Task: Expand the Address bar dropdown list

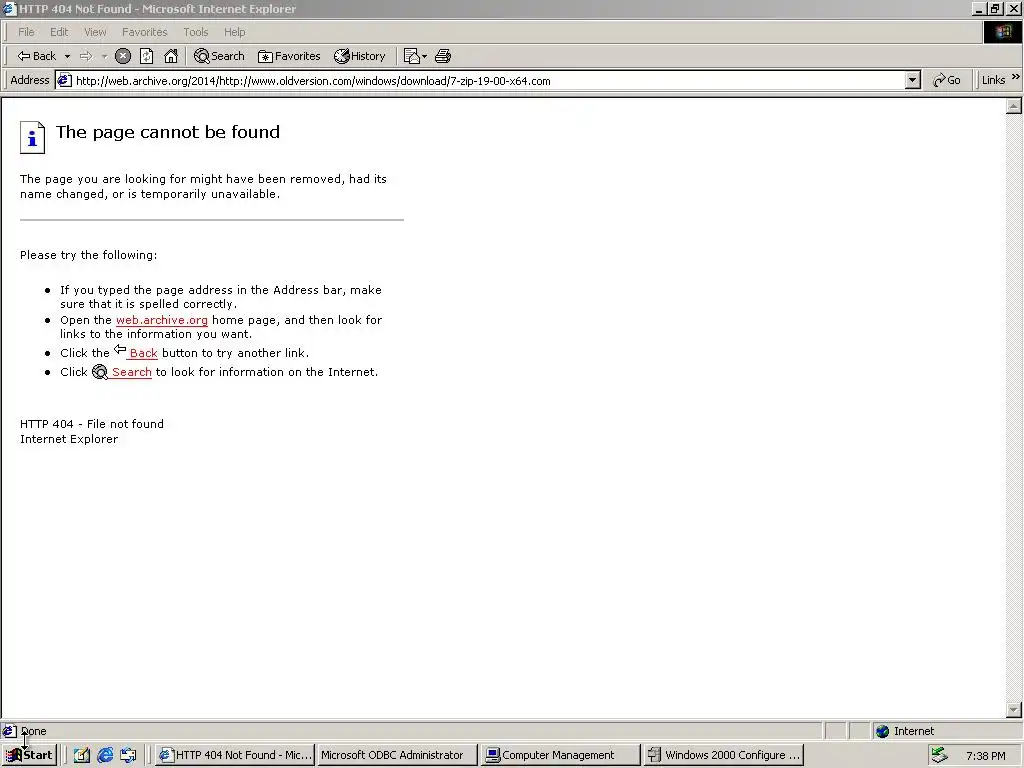Action: [913, 81]
